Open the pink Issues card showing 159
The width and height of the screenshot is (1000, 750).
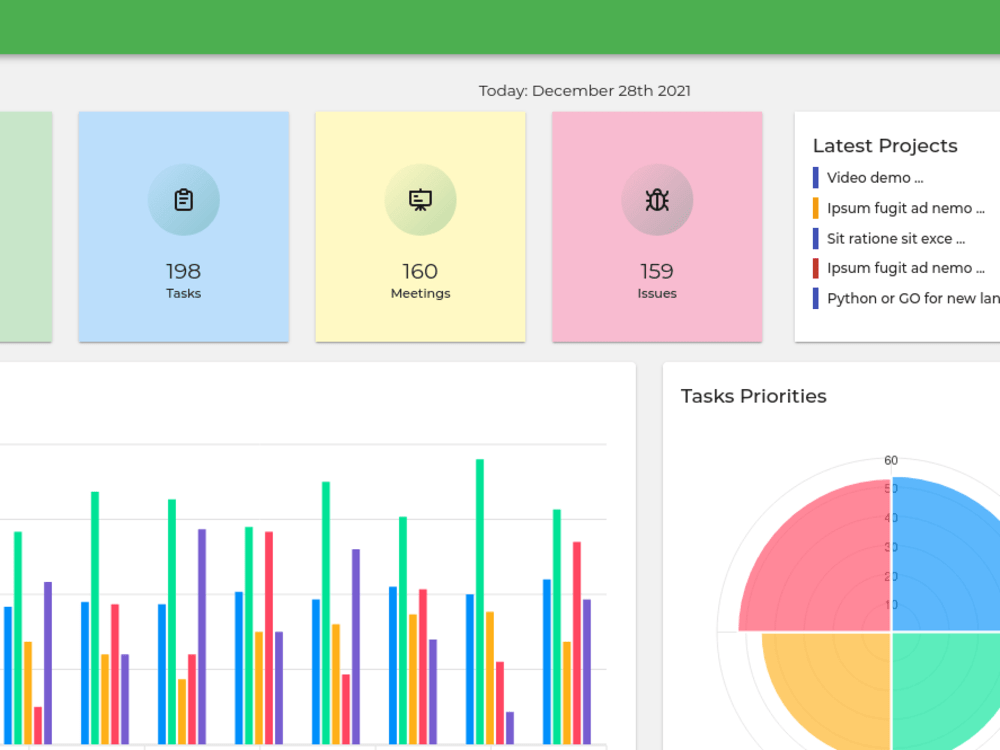[x=657, y=227]
